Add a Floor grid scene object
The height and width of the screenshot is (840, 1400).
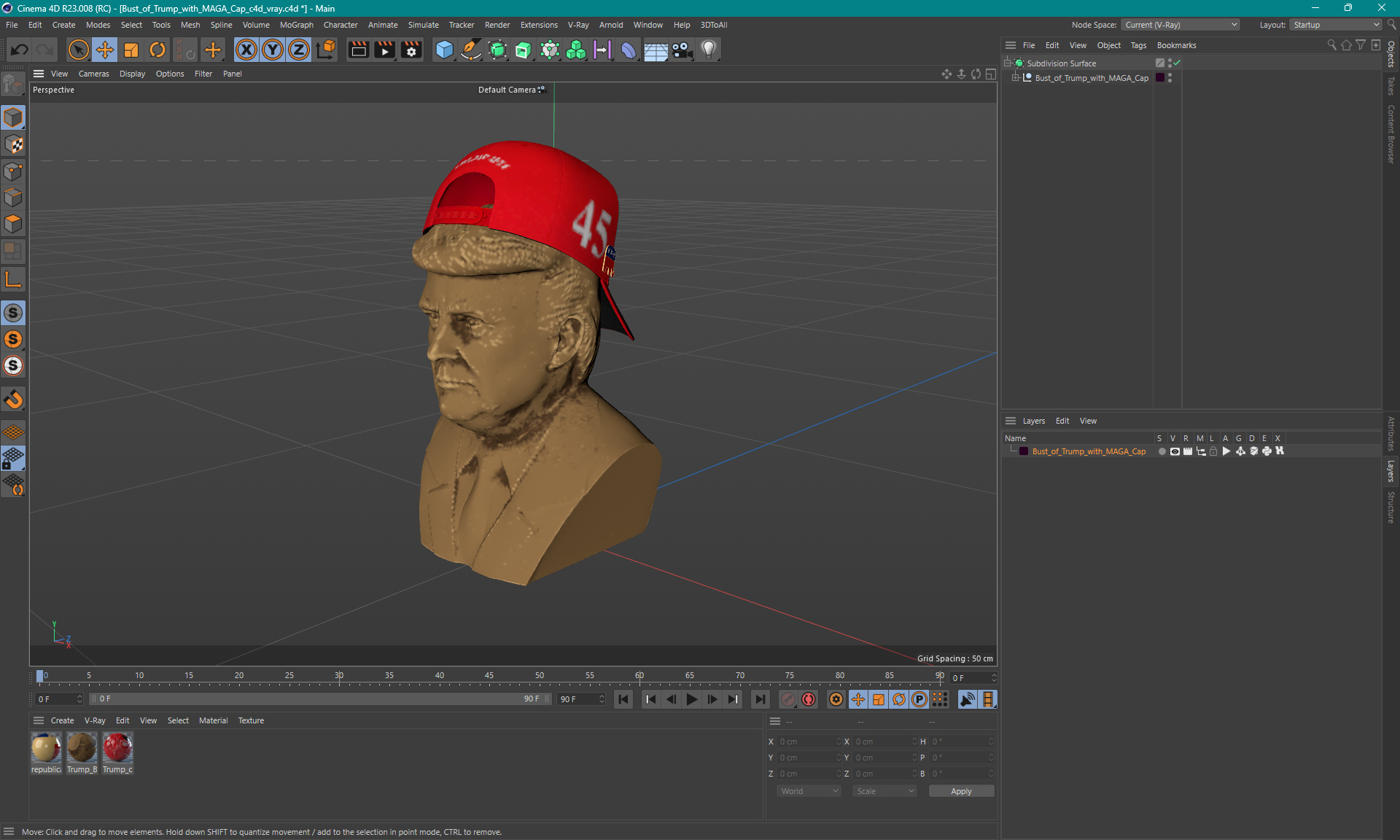pos(656,50)
